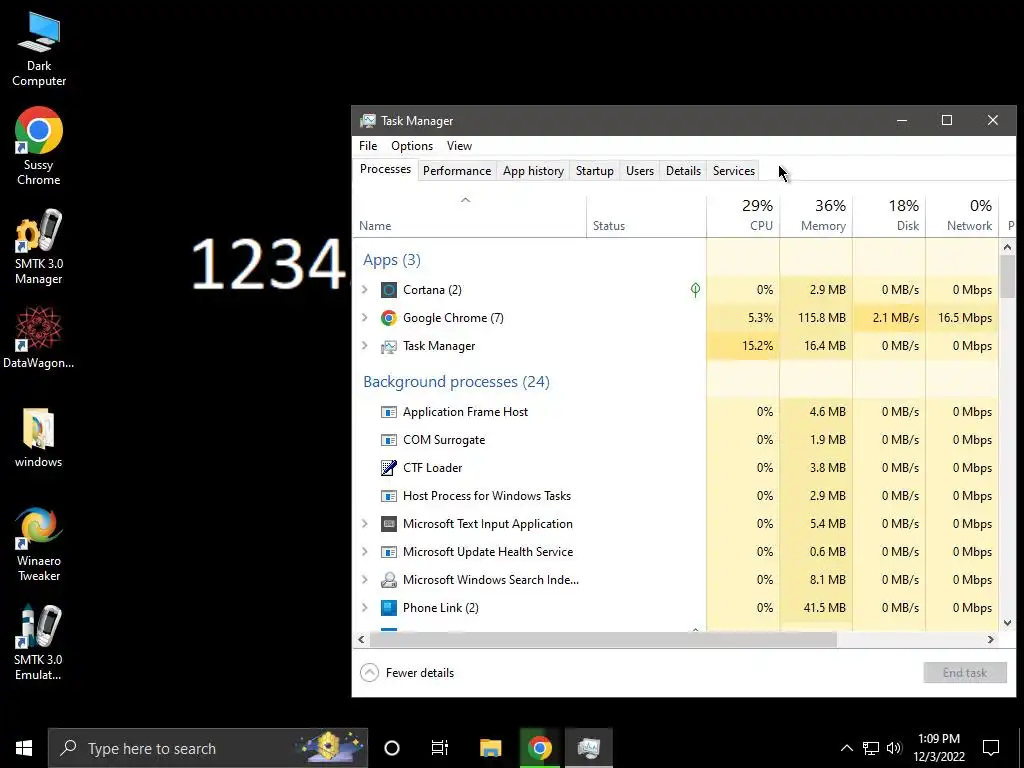Image resolution: width=1024 pixels, height=768 pixels.
Task: Click the taskbar search box
Action: pyautogui.click(x=208, y=748)
